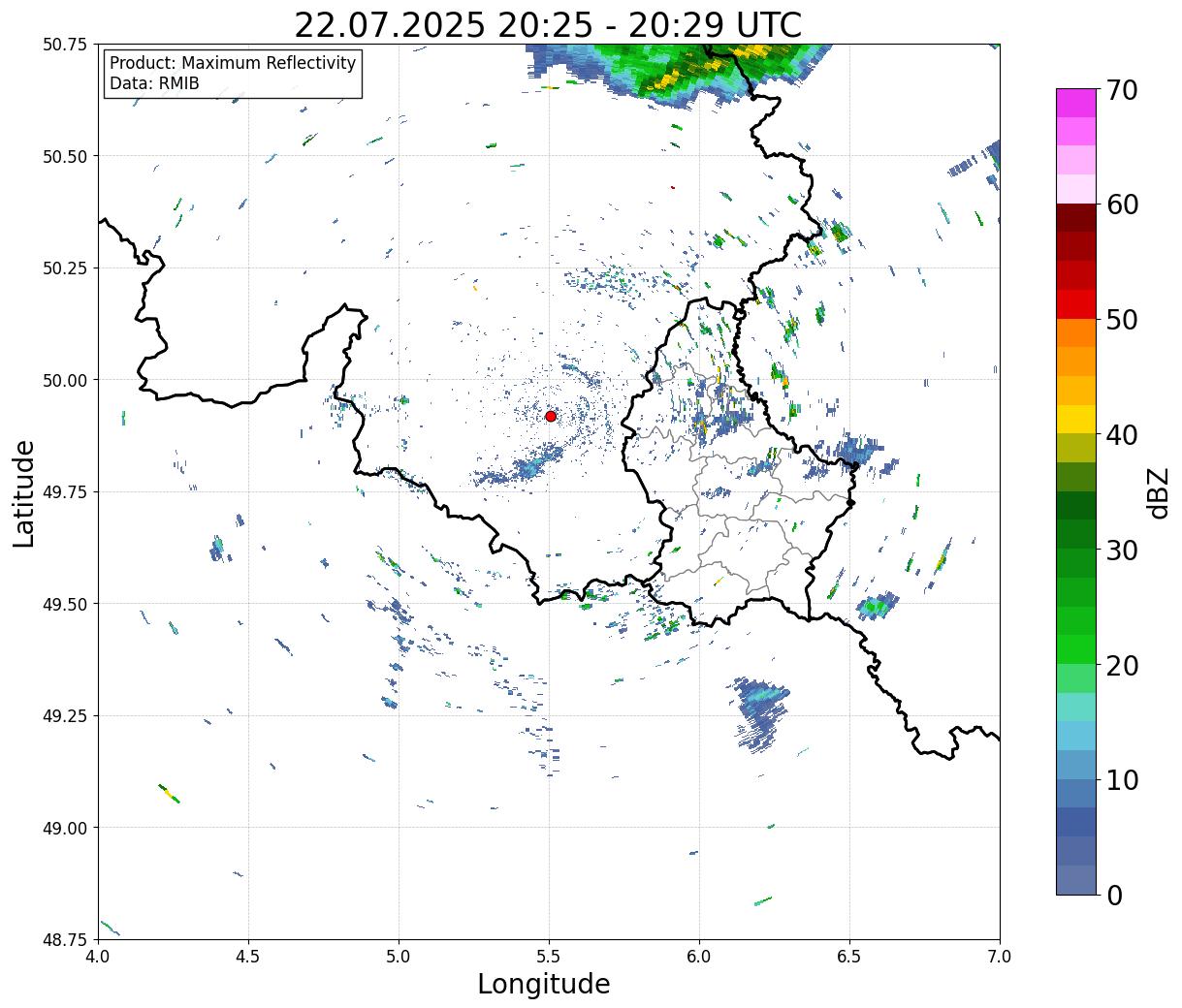1182x1008 pixels.
Task: Click the longitude tick label 7.0
Action: point(1000,957)
